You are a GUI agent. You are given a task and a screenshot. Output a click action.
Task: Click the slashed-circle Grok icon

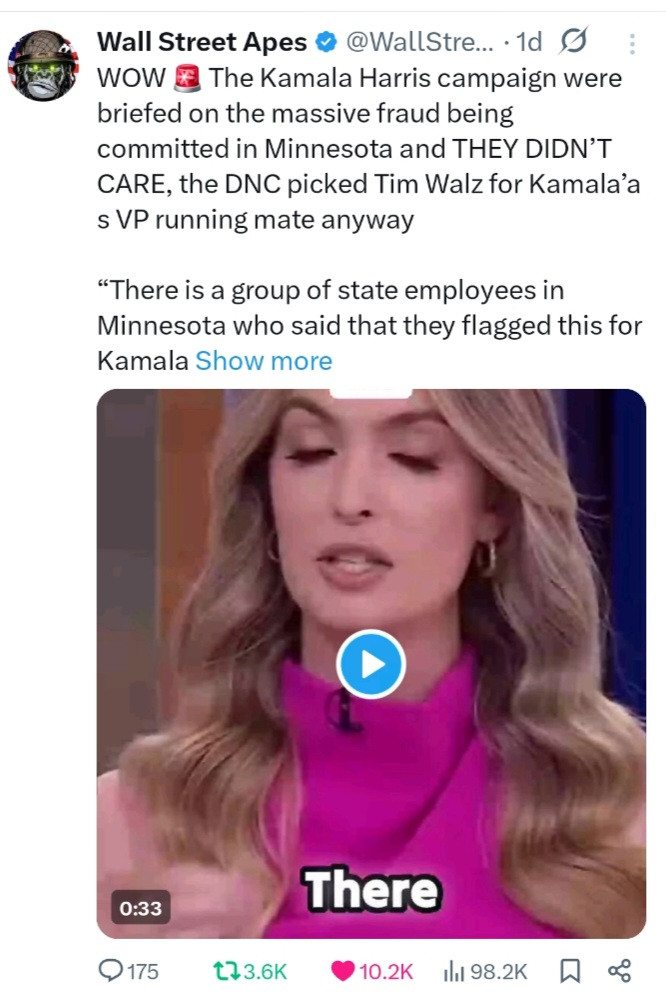tap(575, 42)
